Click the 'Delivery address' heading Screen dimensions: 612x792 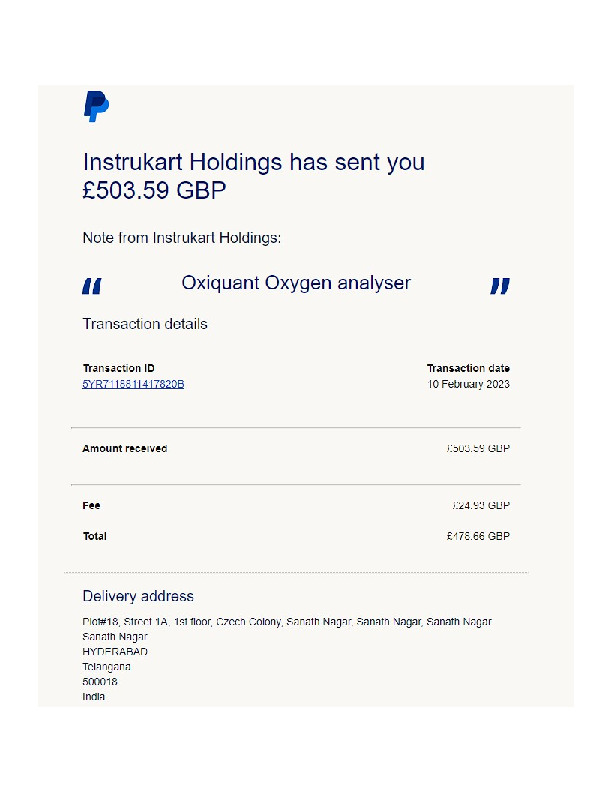coord(138,596)
